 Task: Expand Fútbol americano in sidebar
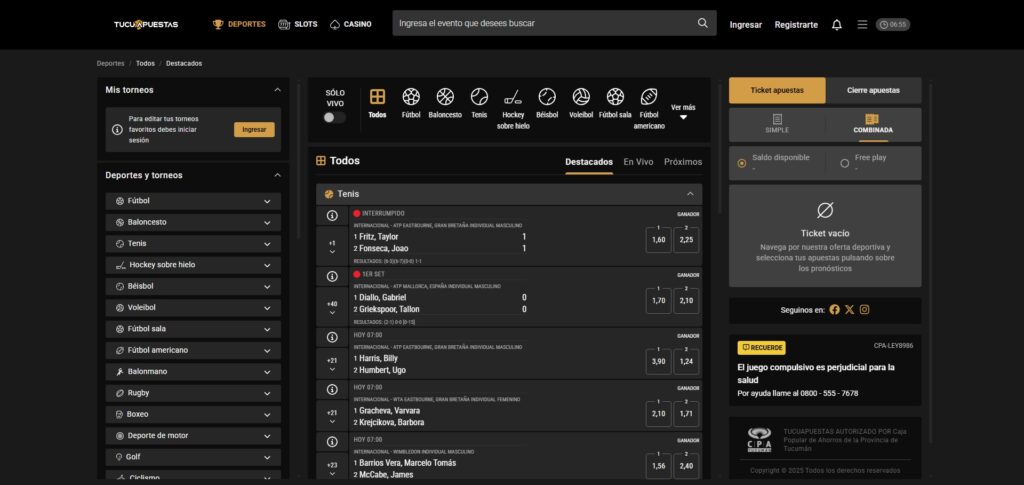point(193,351)
